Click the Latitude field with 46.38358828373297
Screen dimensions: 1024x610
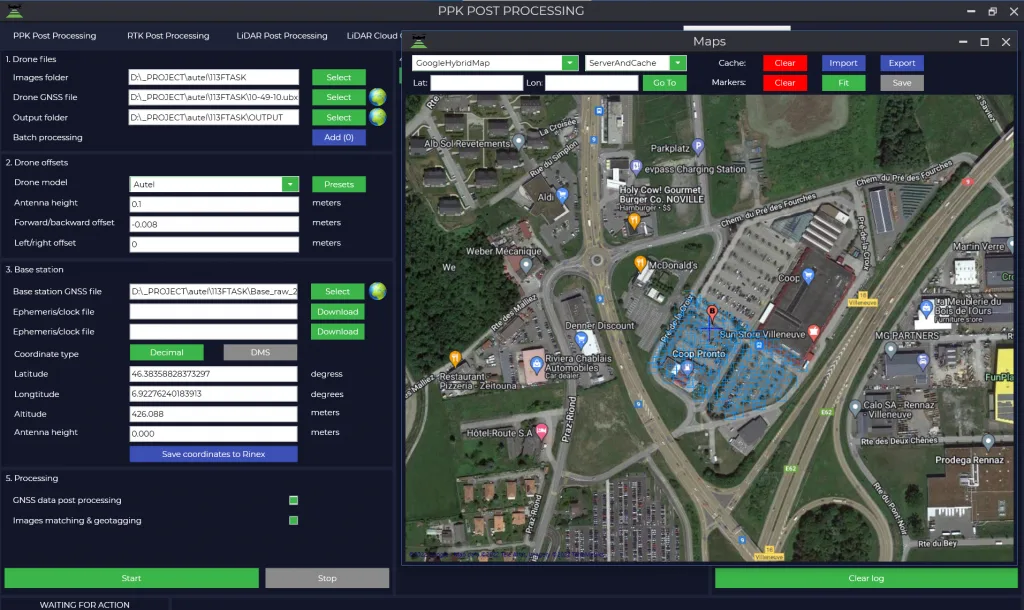[213, 374]
